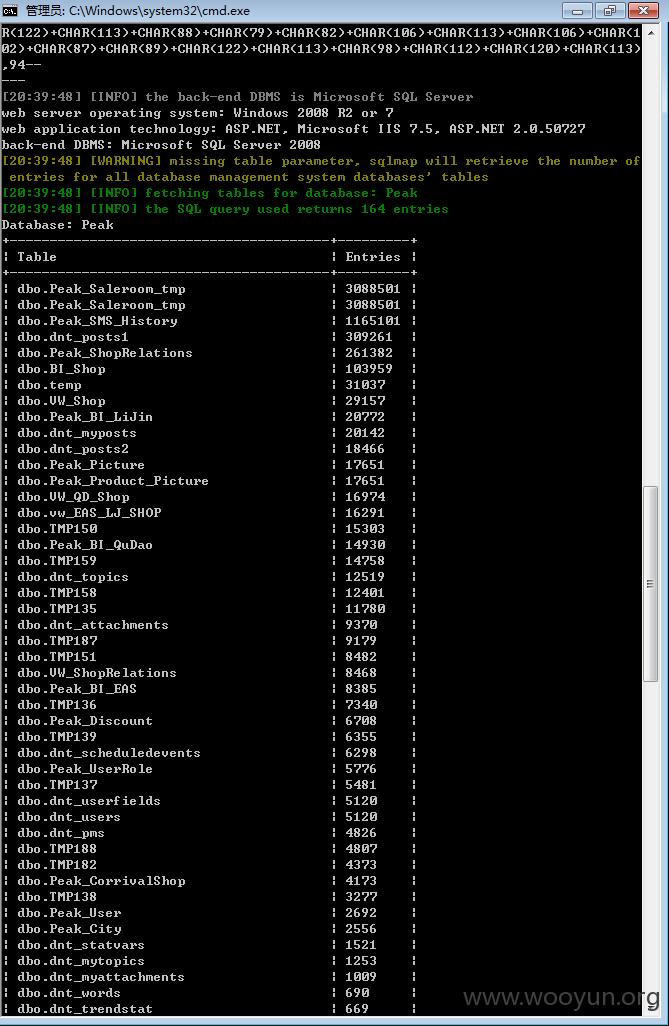This screenshot has width=669, height=1026.
Task: Click the window title text cmd.exe
Action: point(137,10)
